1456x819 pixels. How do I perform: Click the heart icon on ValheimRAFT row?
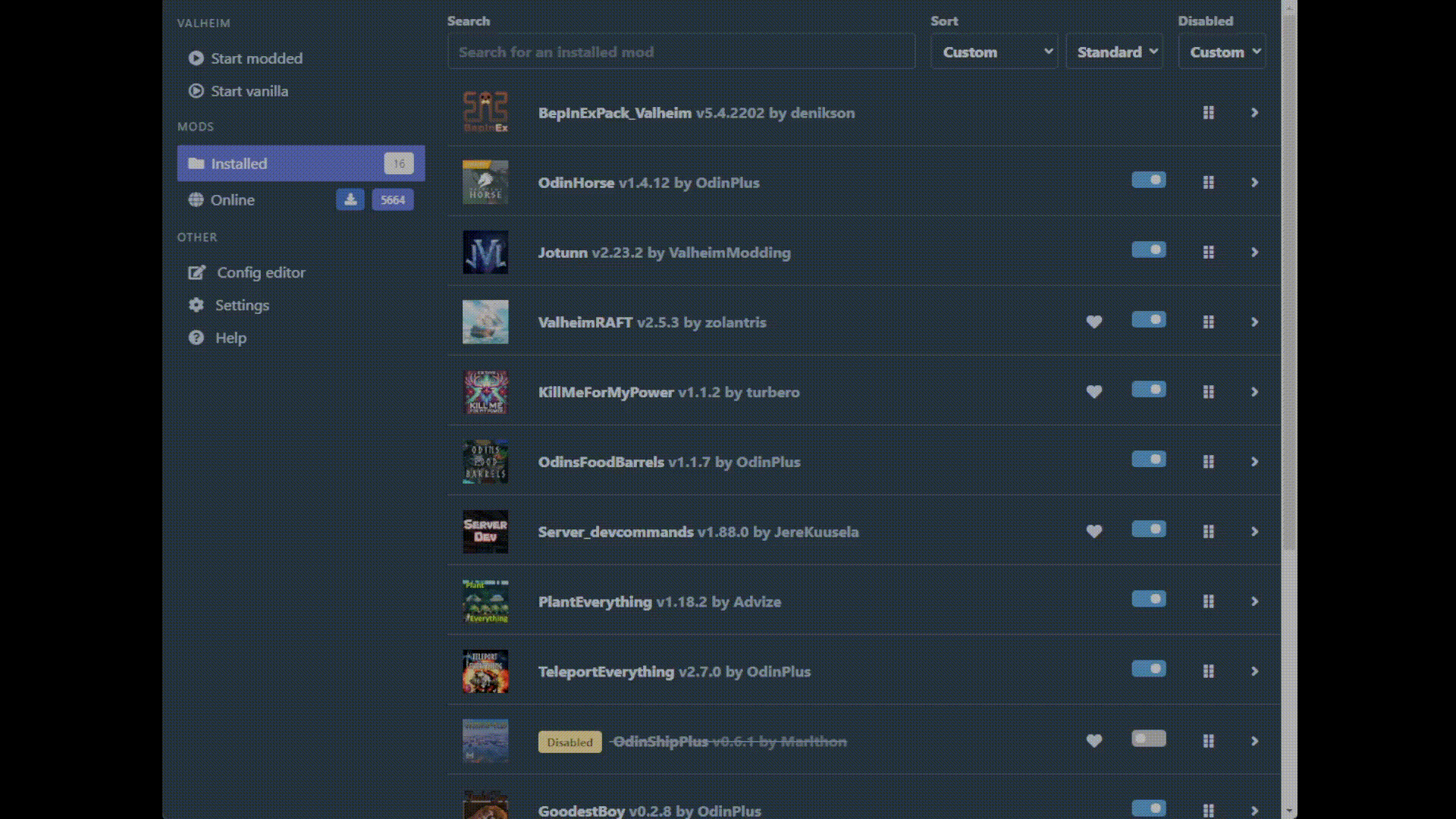point(1094,322)
